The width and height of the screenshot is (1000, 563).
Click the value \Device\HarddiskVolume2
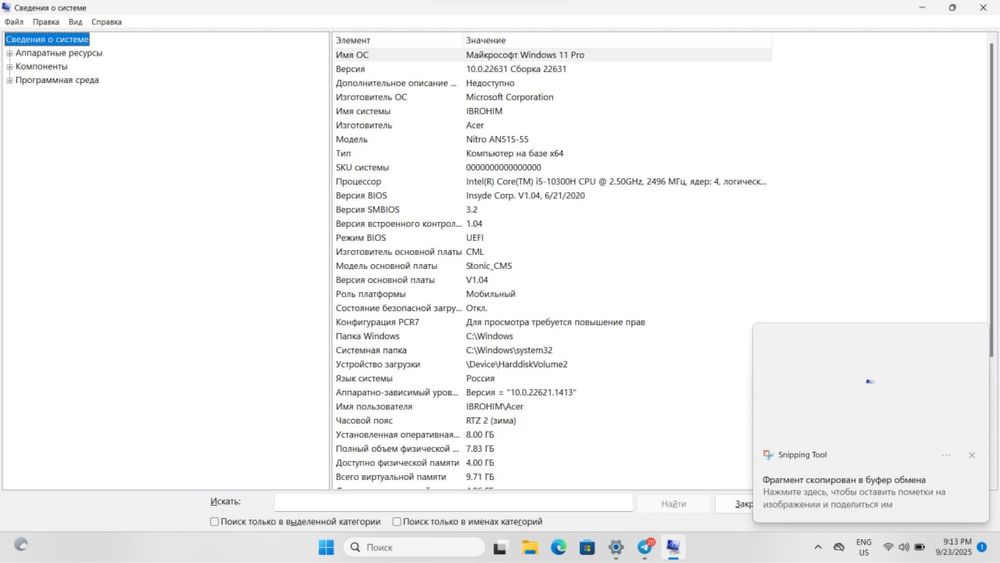click(x=517, y=365)
